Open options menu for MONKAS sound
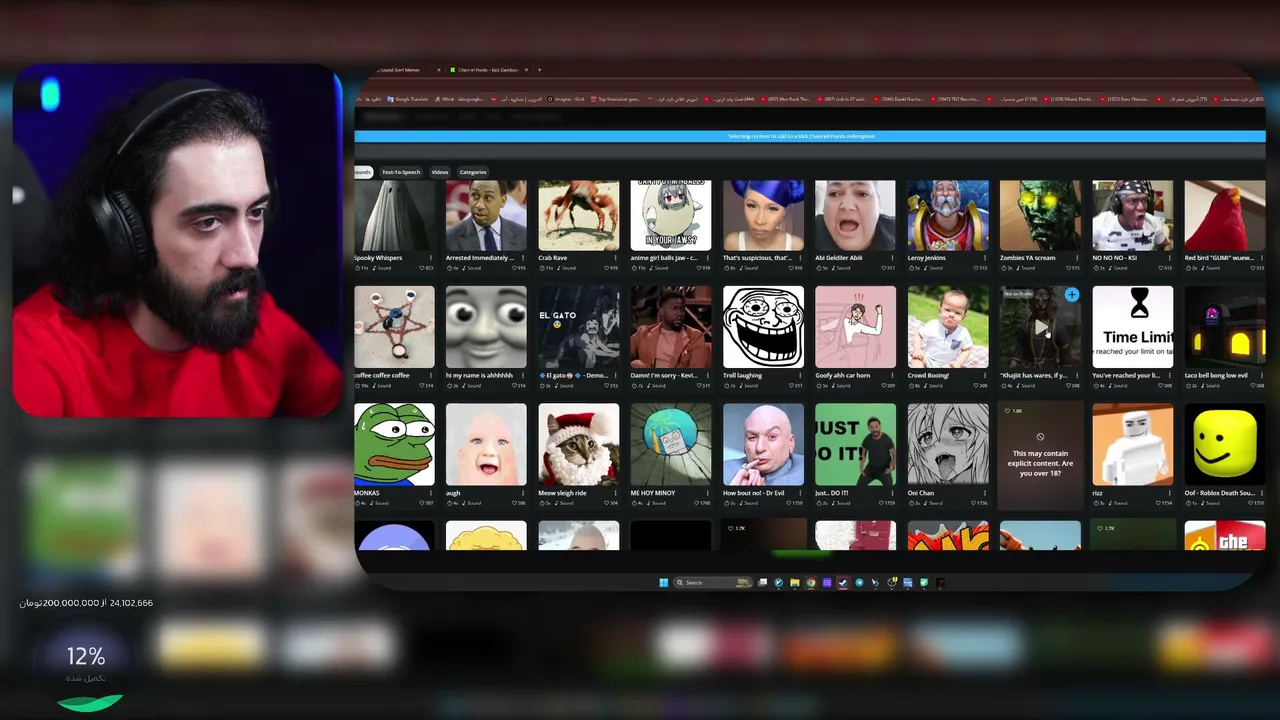 [431, 493]
